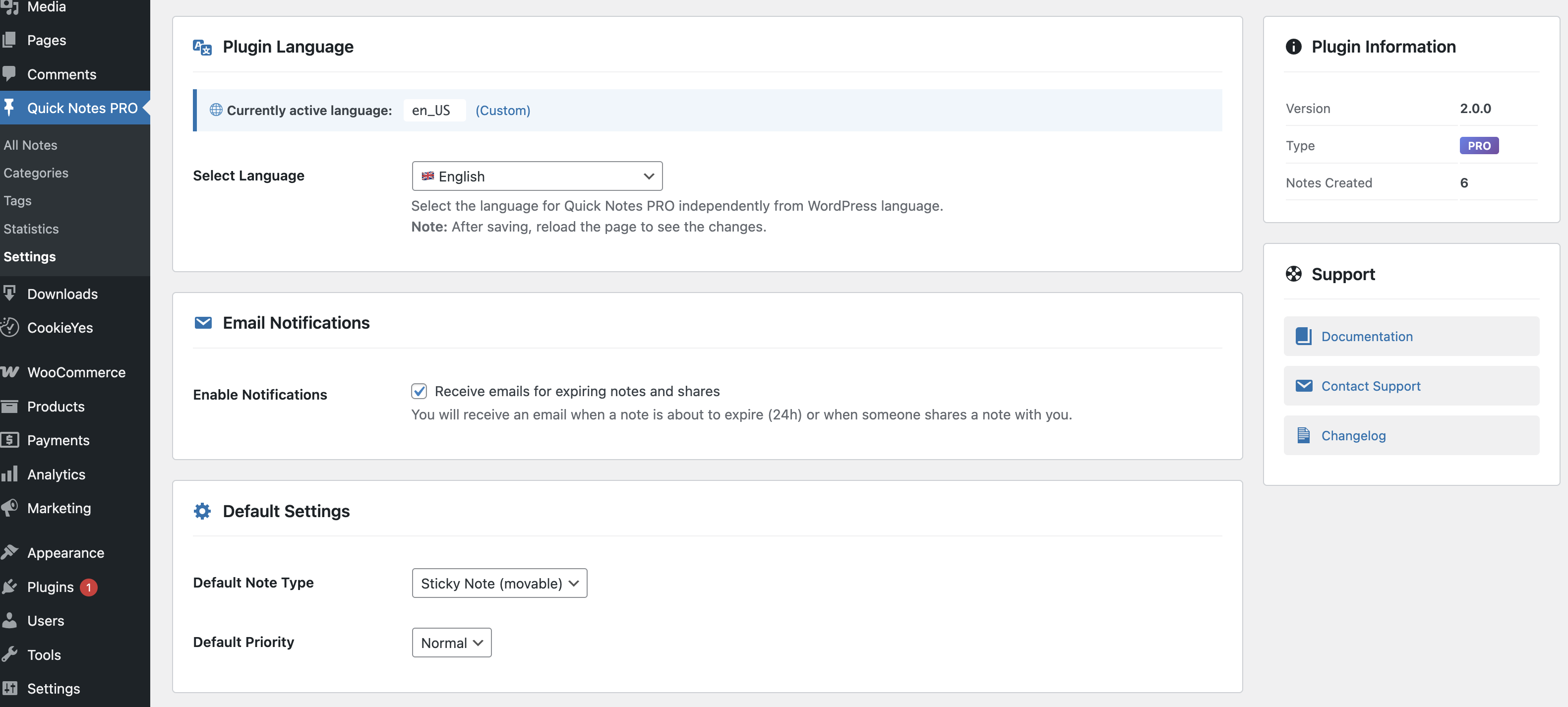Click the 'Notes Created' row label
The width and height of the screenshot is (1568, 707).
1329,182
